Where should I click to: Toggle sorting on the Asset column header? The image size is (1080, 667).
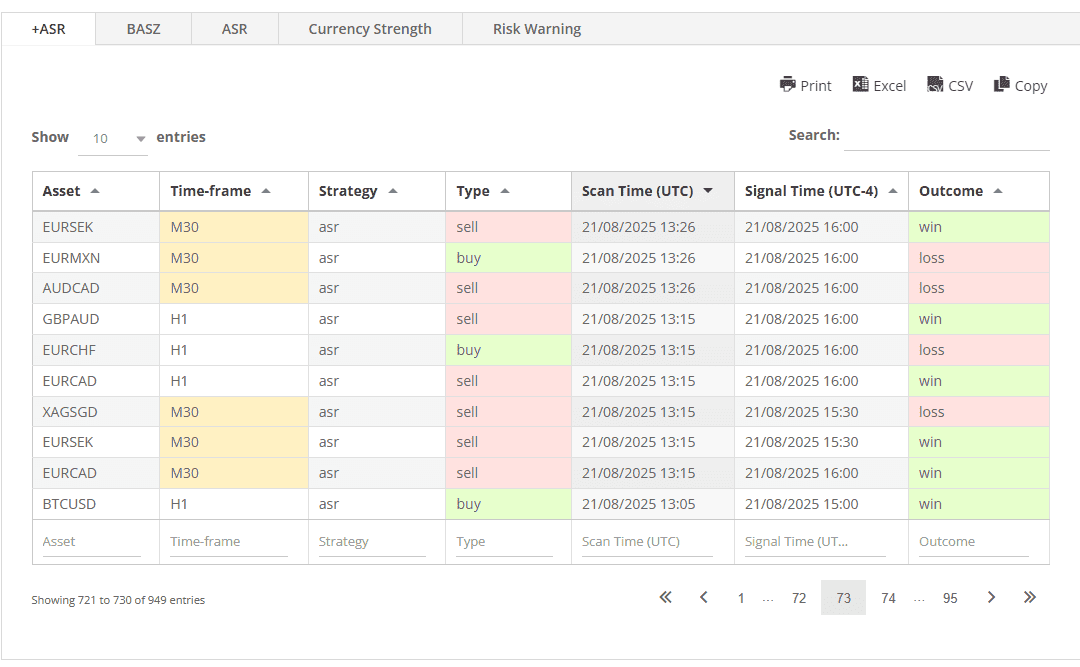[95, 190]
